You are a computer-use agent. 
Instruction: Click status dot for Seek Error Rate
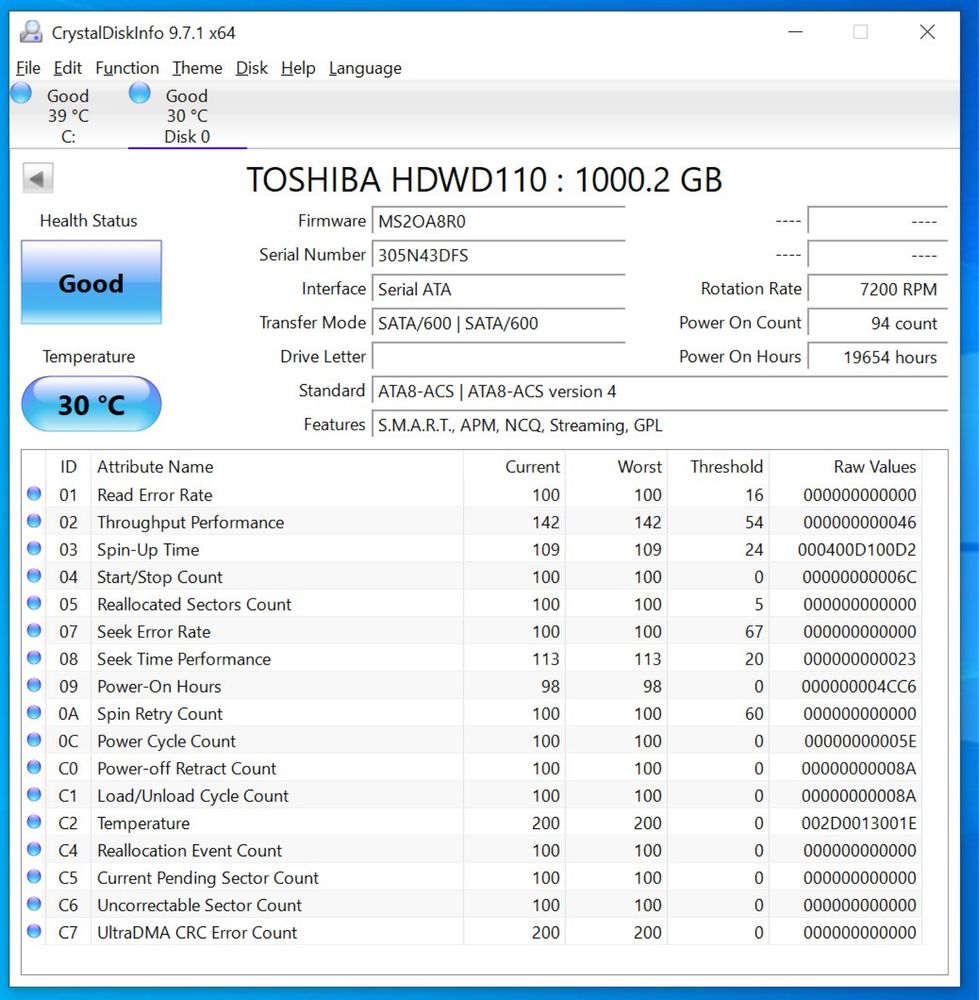[34, 631]
